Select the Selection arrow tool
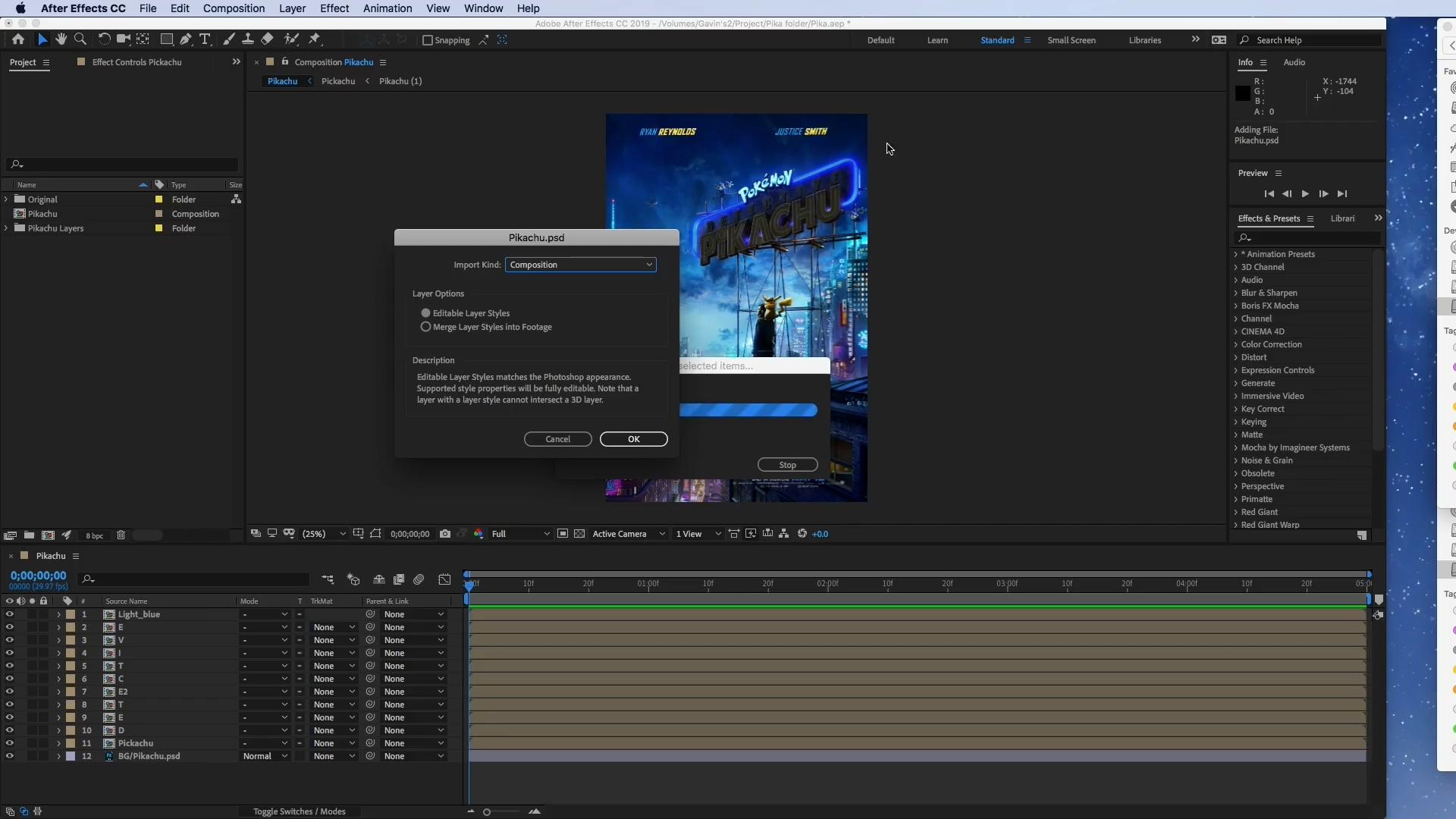This screenshot has width=1456, height=819. coord(42,39)
